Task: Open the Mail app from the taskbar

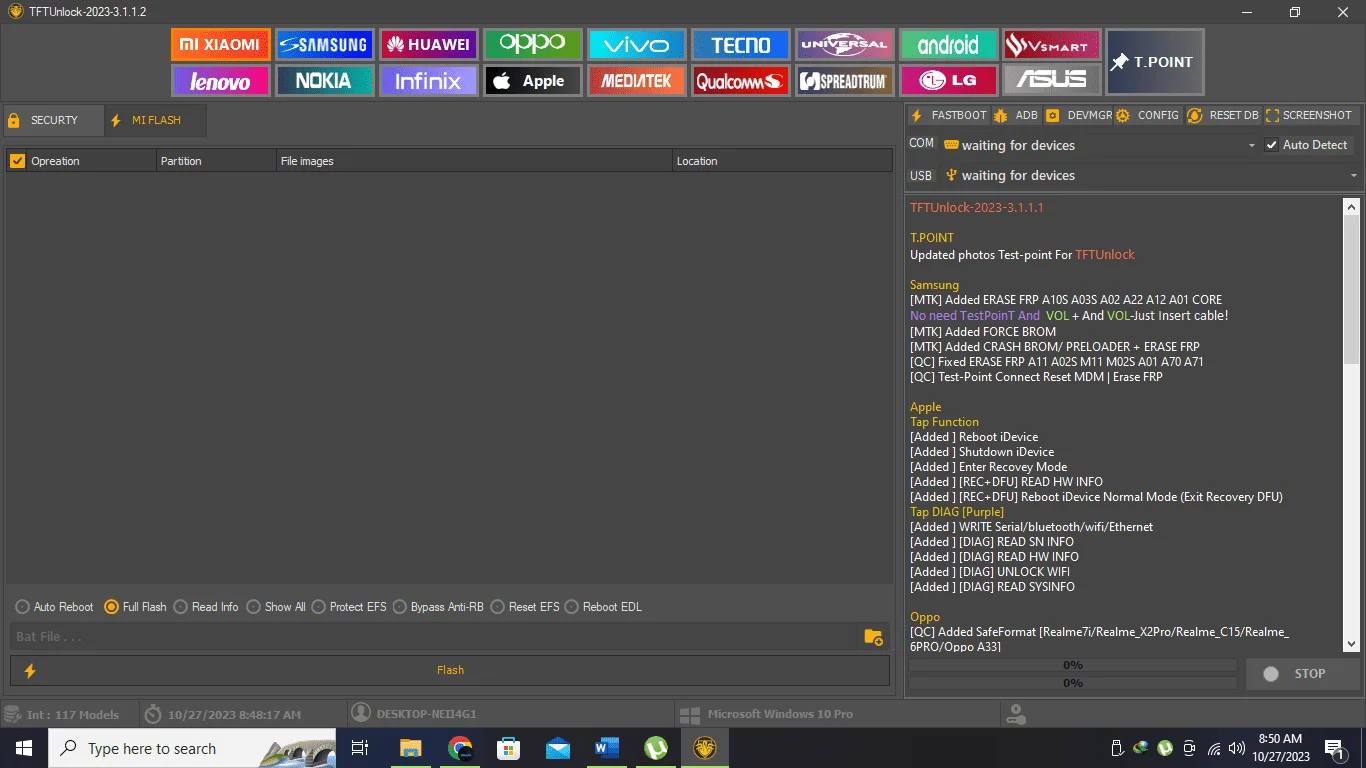Action: tap(558, 748)
